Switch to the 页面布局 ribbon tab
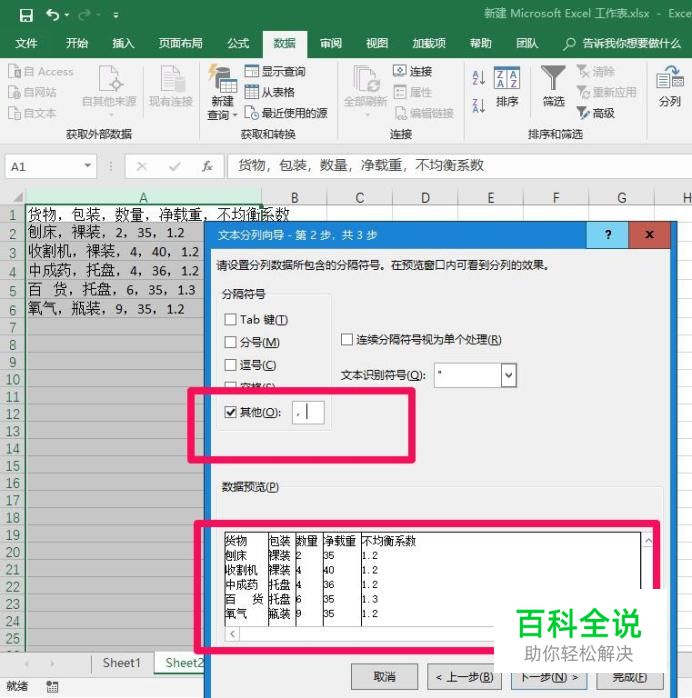The width and height of the screenshot is (692, 698). [181, 43]
